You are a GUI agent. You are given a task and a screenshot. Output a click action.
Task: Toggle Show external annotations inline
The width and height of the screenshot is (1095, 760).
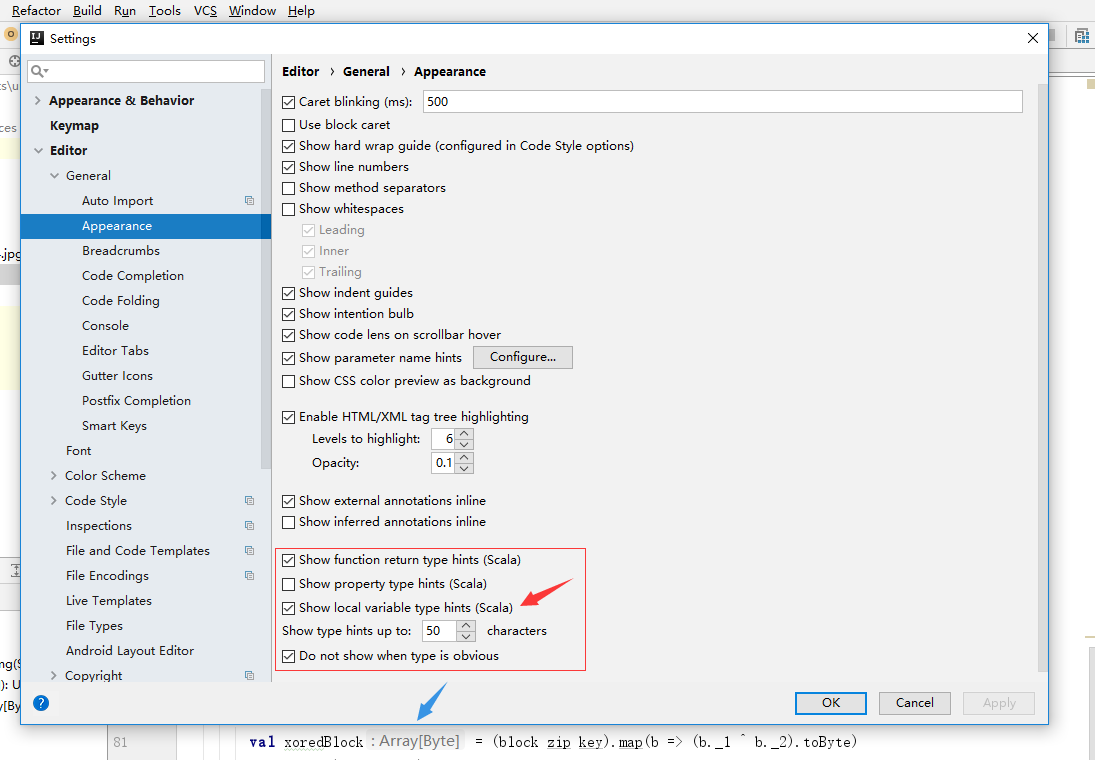tap(288, 501)
